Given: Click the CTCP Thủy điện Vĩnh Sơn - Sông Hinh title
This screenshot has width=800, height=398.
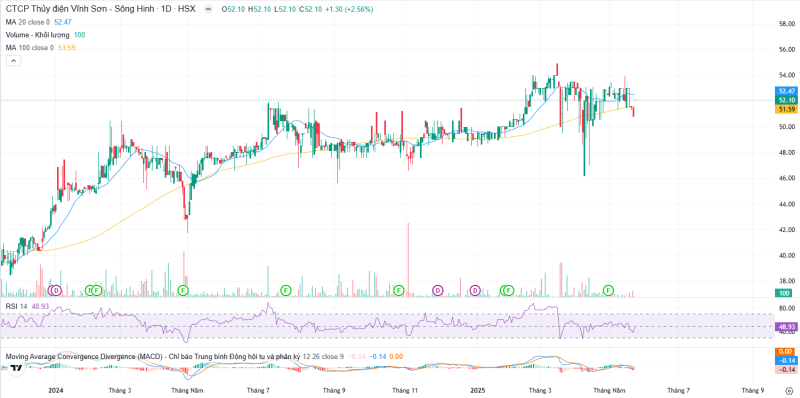Looking at the screenshot, I should tap(82, 9).
